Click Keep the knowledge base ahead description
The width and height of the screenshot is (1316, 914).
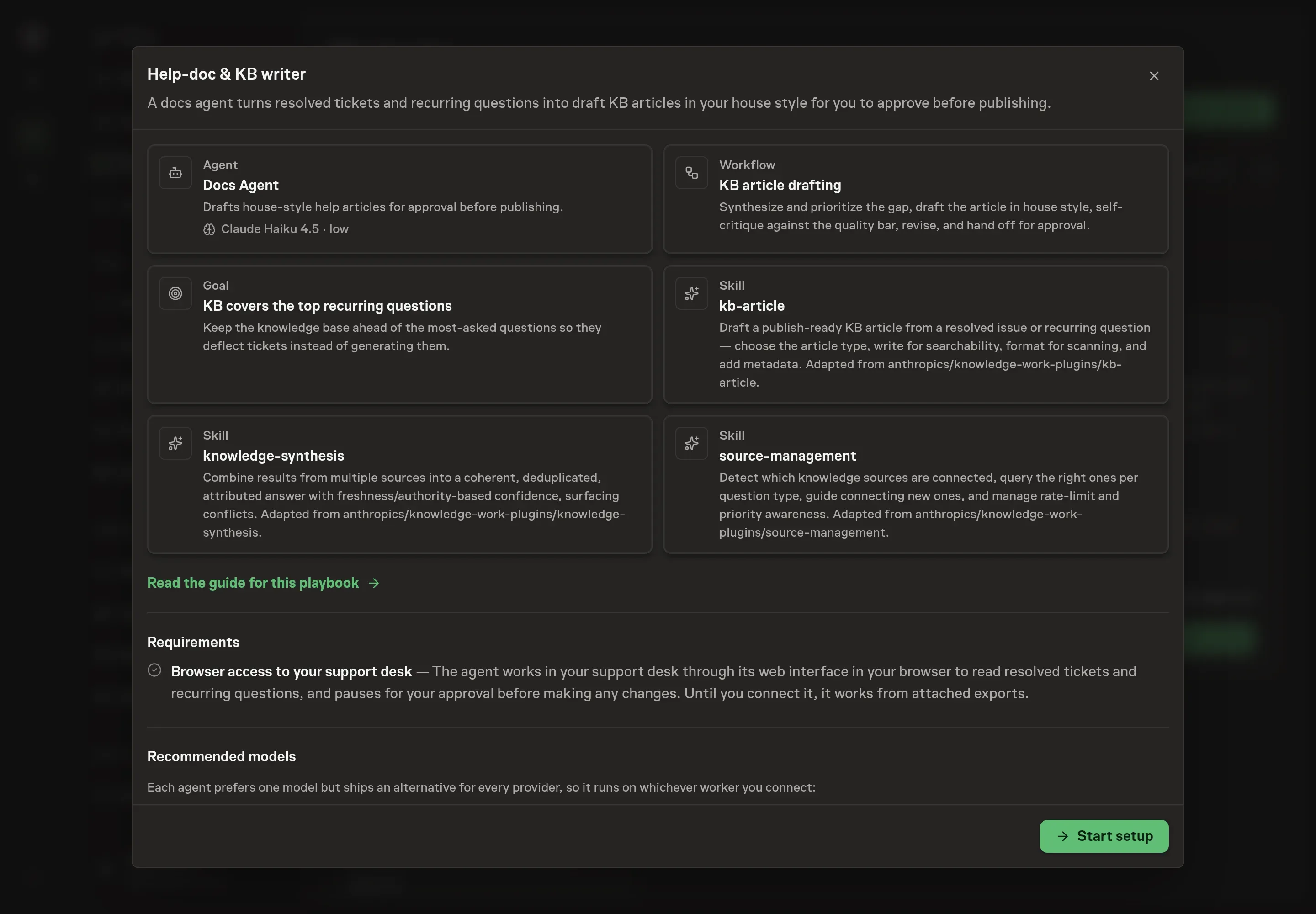point(402,337)
